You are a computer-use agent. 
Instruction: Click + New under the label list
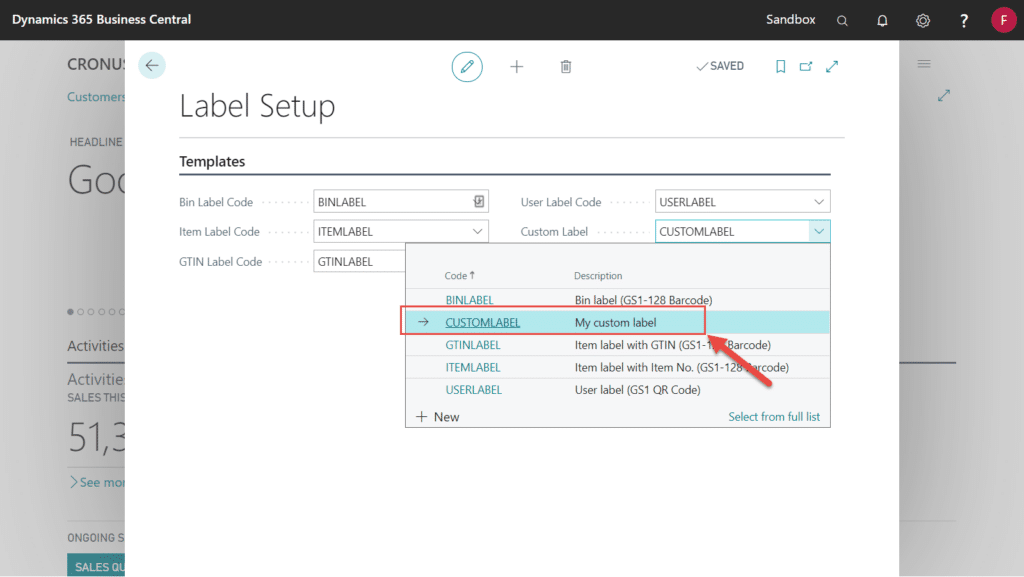[x=437, y=416]
